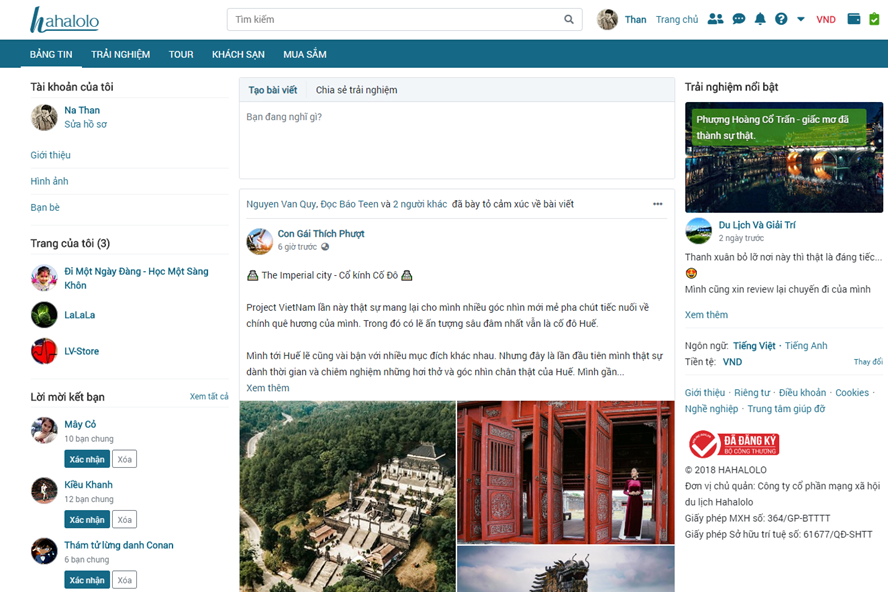Click the help question mark icon
Screen dimensions: 888x592
click(x=781, y=19)
